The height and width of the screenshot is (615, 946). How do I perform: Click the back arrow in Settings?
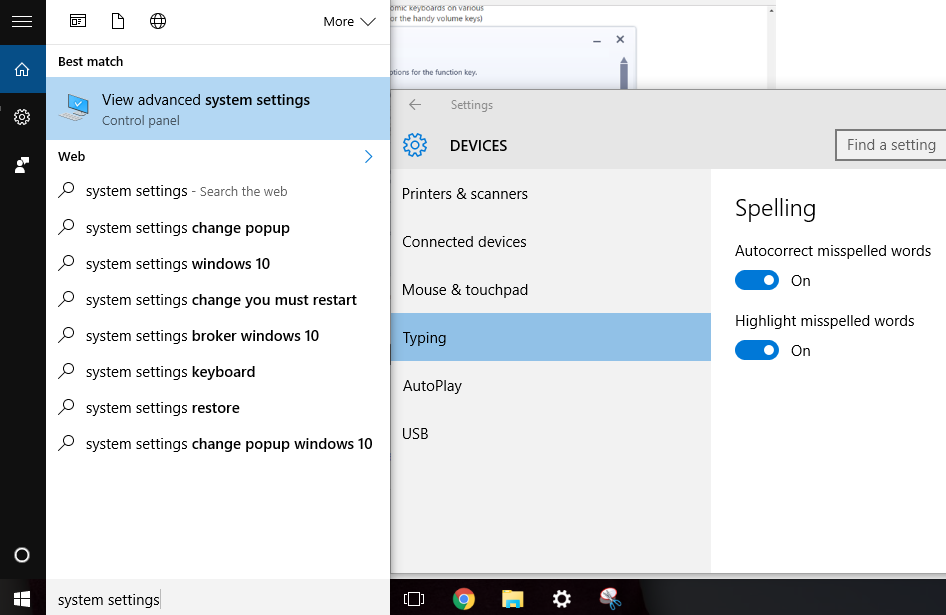click(x=415, y=104)
